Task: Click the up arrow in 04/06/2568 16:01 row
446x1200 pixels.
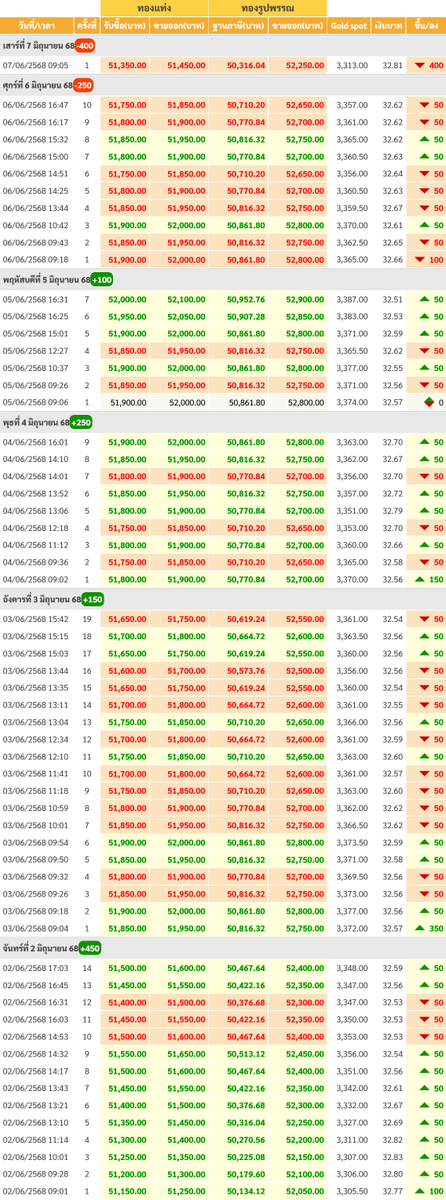Action: click(x=425, y=442)
